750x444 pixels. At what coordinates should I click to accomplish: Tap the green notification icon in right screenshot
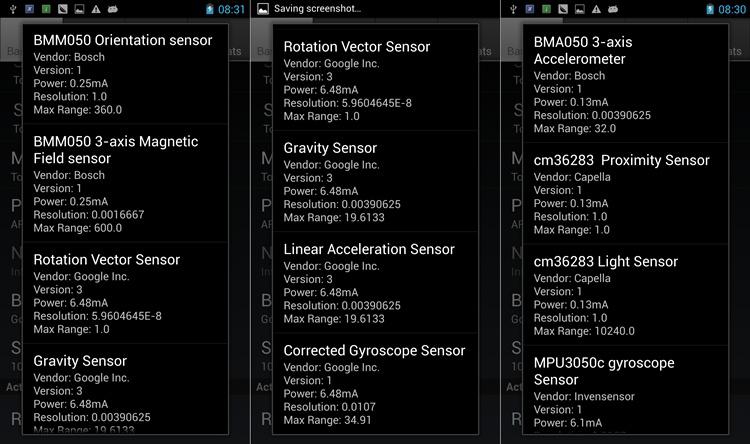point(546,9)
